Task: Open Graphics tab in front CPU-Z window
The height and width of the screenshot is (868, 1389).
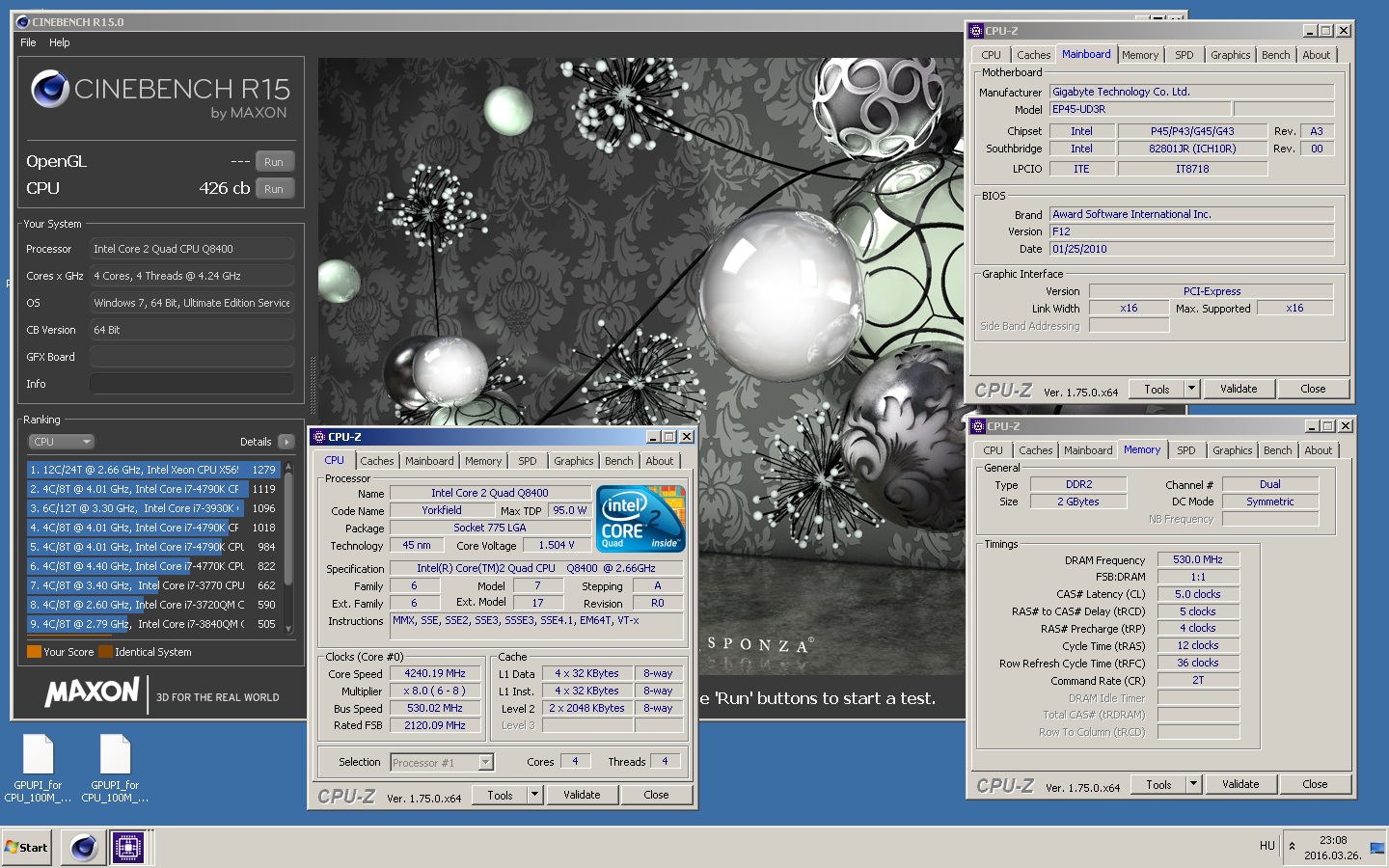Action: click(x=574, y=461)
